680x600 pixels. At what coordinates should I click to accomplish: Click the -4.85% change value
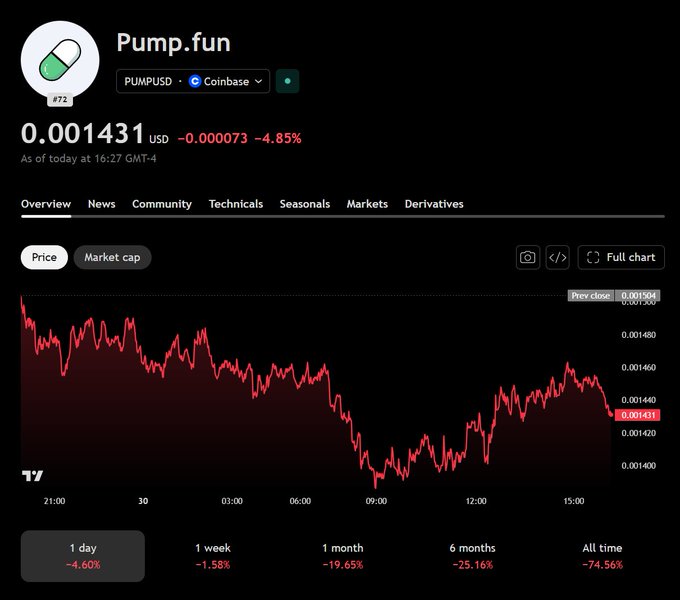pos(278,138)
